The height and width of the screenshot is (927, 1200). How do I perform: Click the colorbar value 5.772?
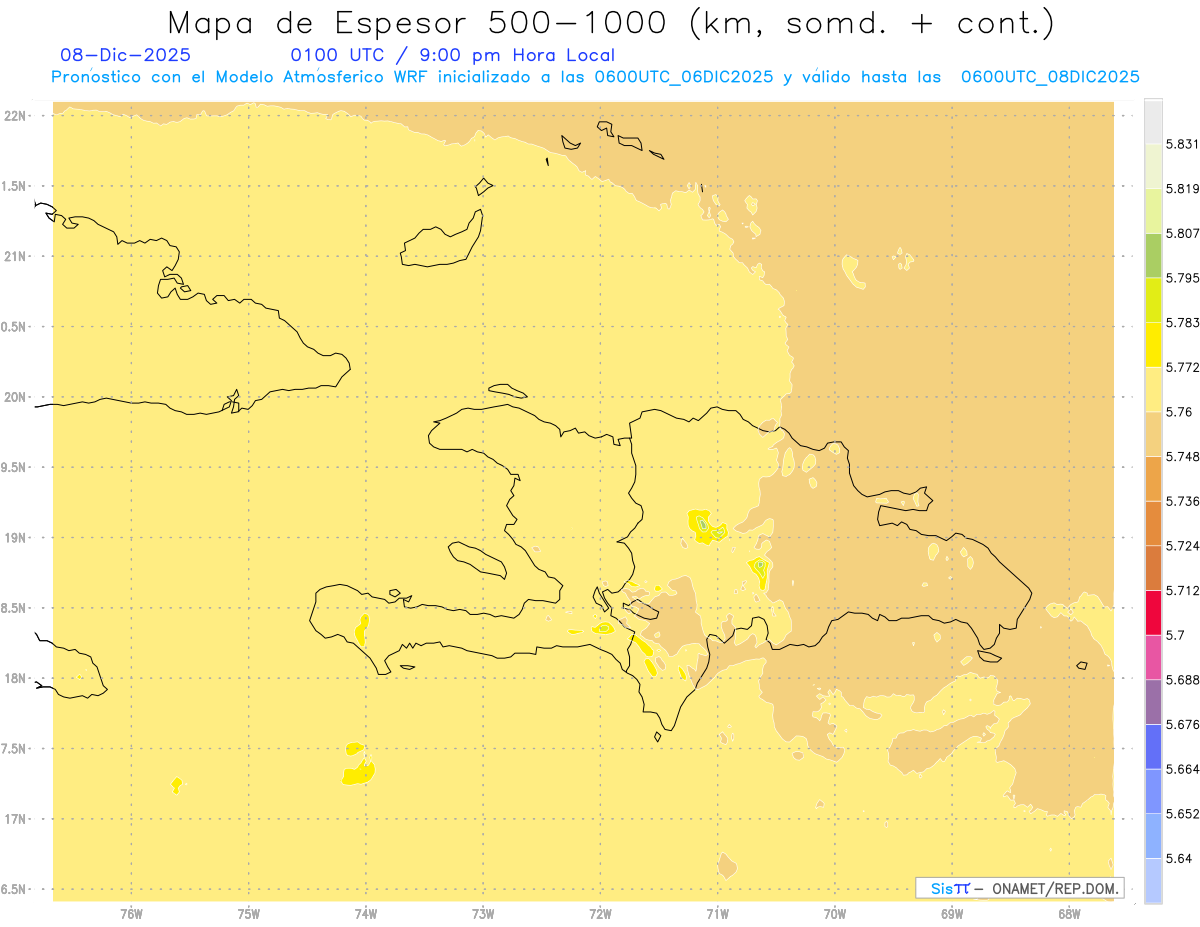pos(1182,367)
